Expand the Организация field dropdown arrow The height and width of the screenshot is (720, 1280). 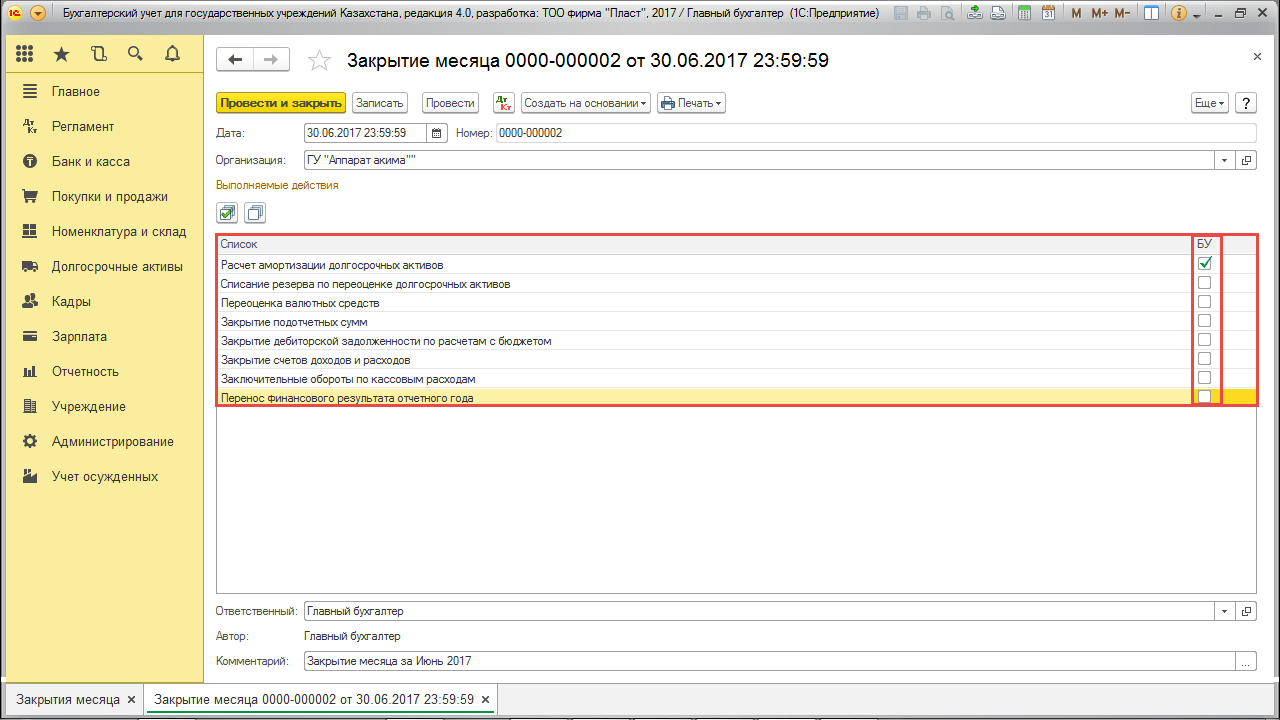click(x=1226, y=160)
